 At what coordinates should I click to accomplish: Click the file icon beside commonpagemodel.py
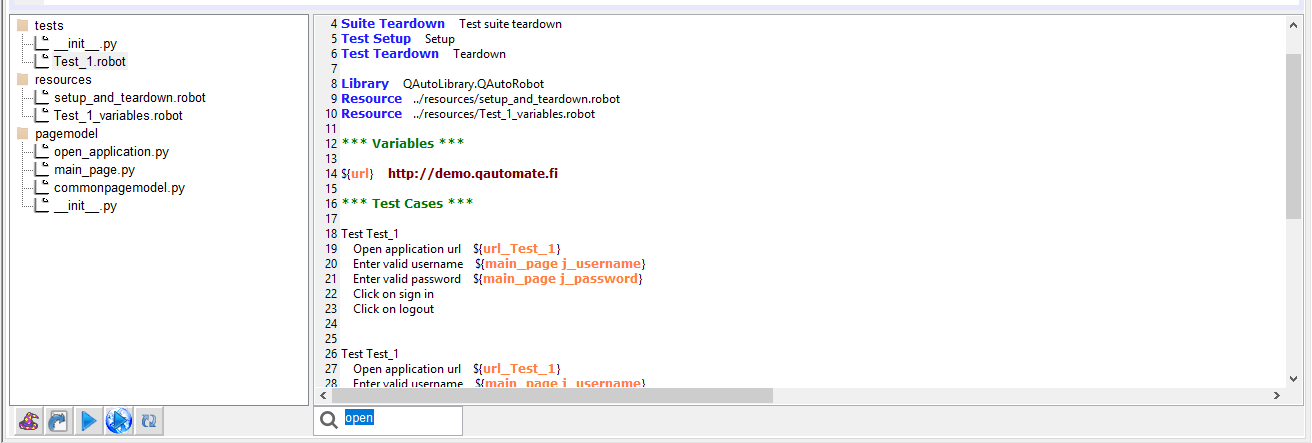(x=42, y=186)
